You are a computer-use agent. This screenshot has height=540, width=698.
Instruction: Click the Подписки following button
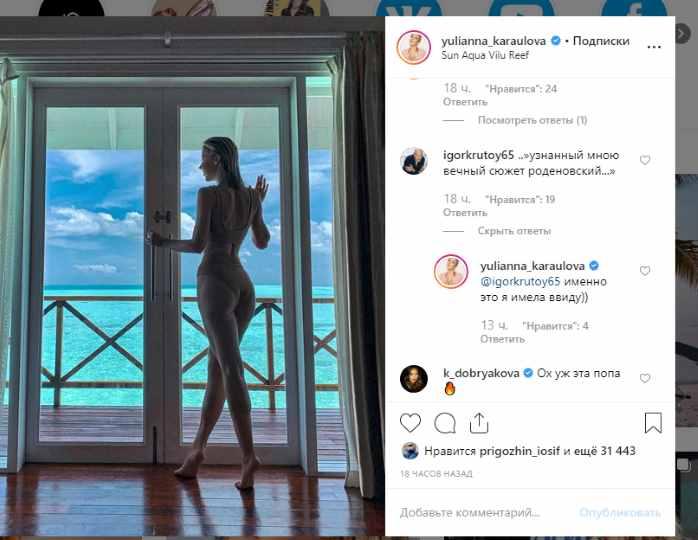pyautogui.click(x=601, y=41)
